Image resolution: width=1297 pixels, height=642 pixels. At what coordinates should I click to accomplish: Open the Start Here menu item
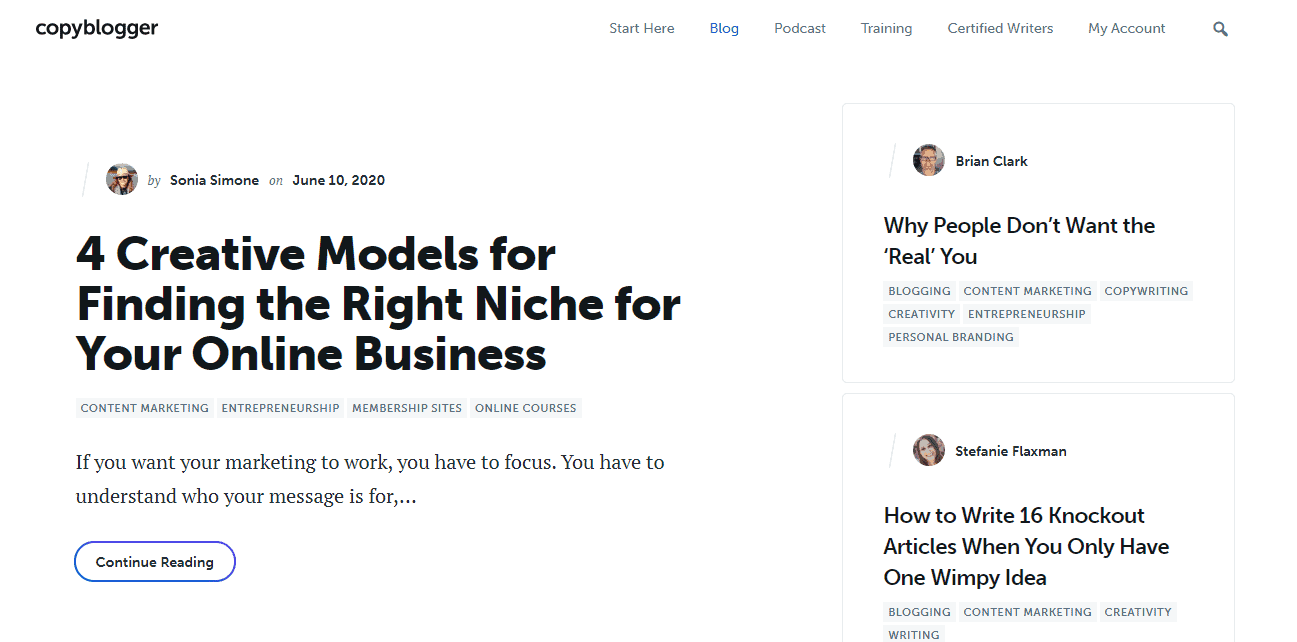point(641,28)
